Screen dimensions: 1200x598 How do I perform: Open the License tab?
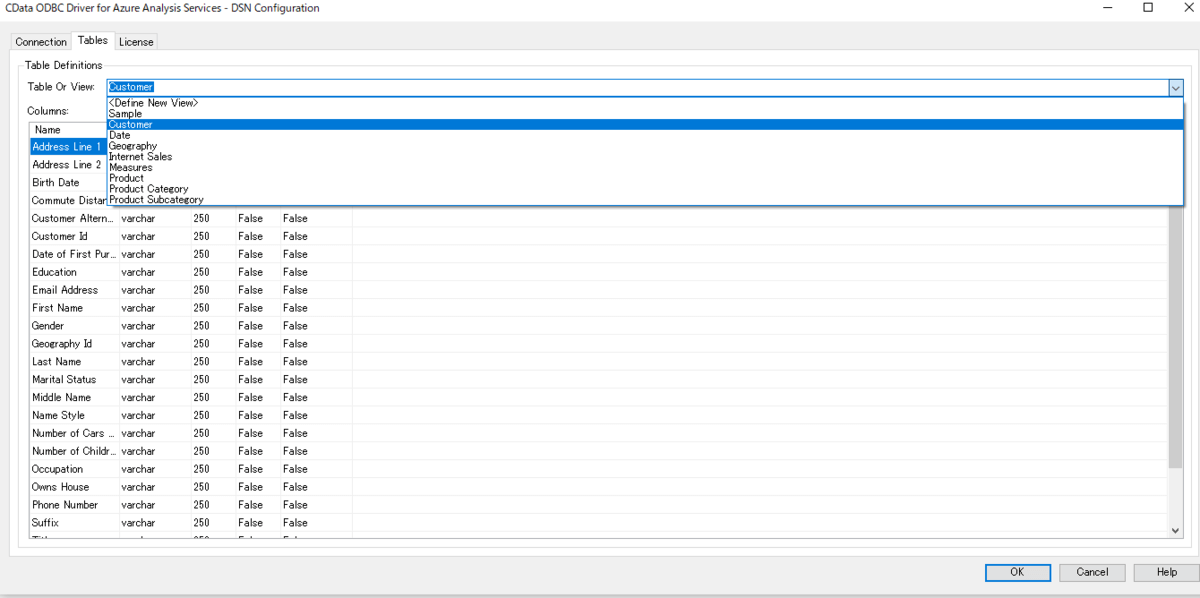pos(136,42)
